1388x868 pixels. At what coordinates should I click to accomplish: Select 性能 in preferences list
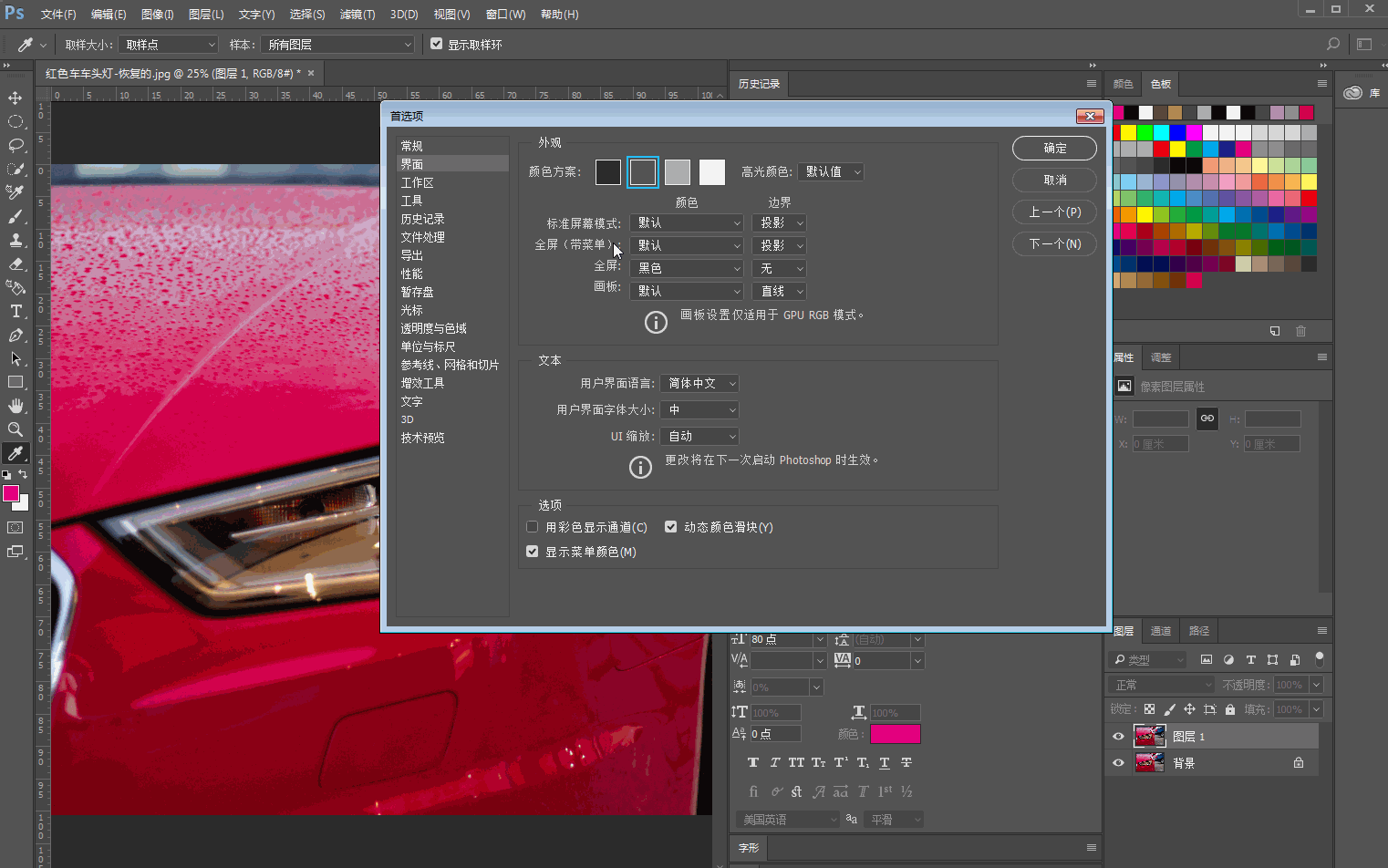coord(412,274)
